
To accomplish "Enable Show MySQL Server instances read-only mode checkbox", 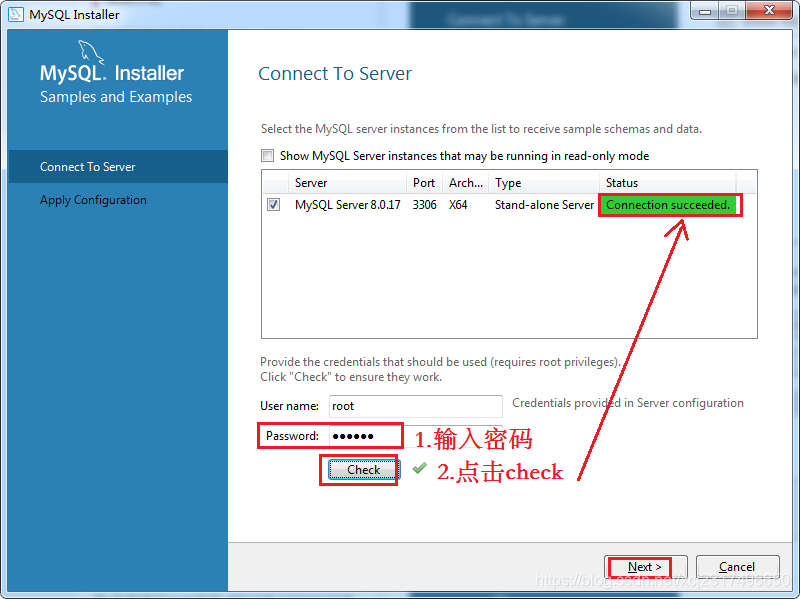I will click(x=267, y=155).
